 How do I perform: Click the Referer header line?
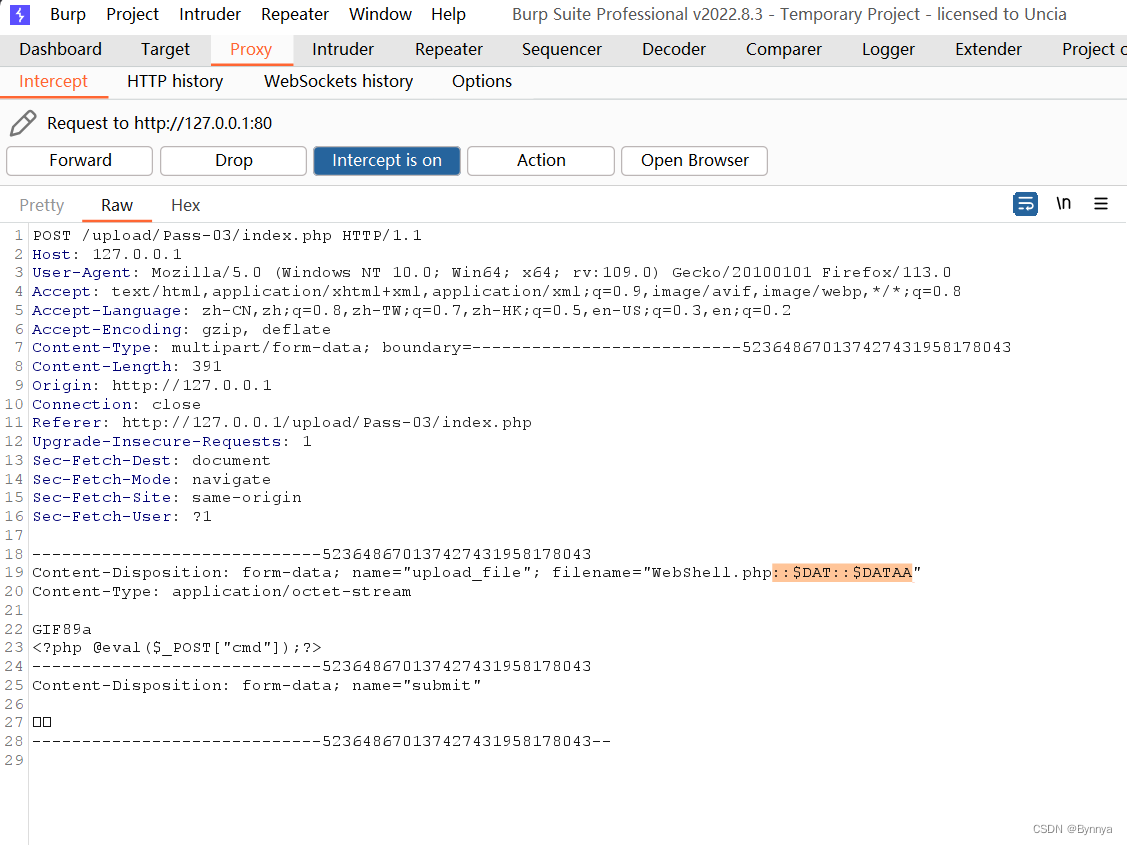[x=282, y=422]
